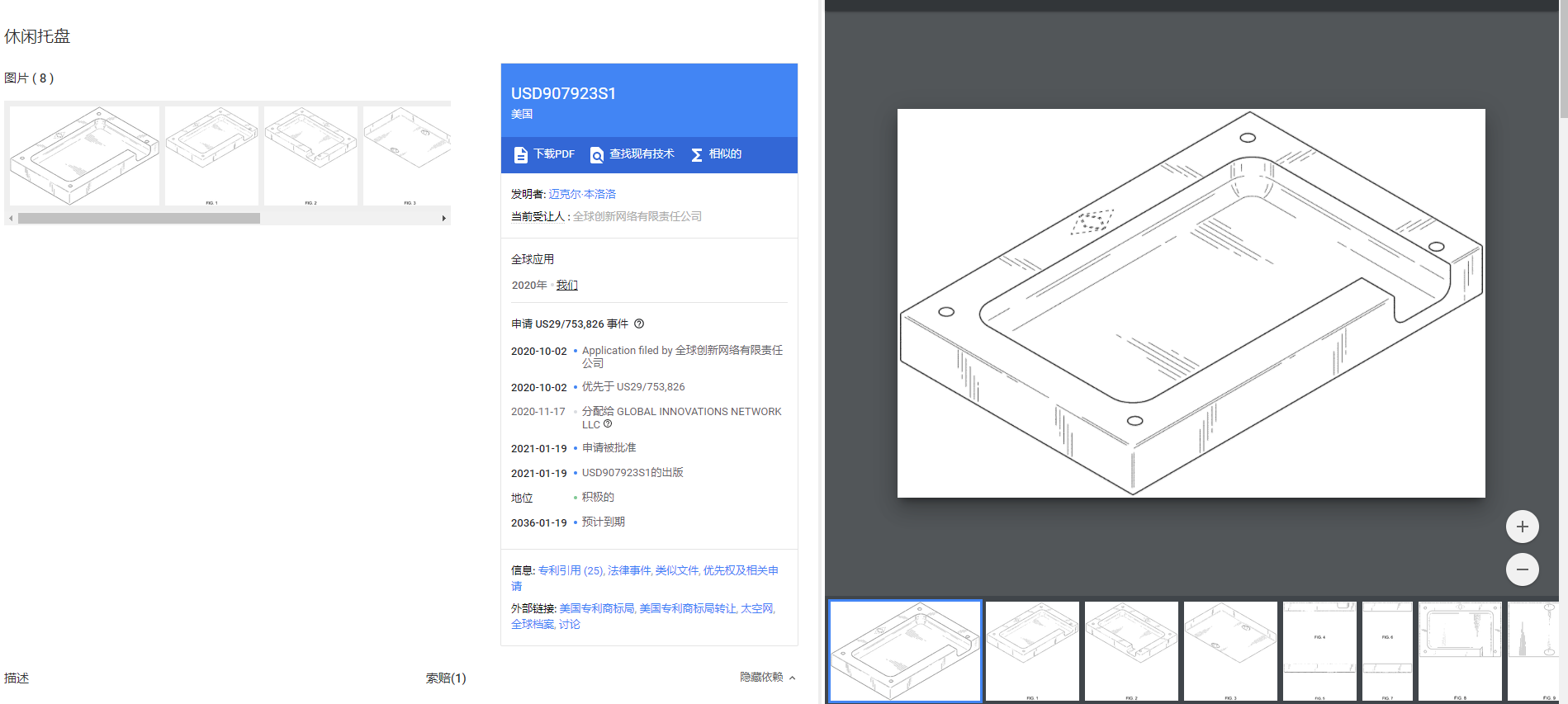Open 美国专利商标局转让 external link
The height and width of the screenshot is (704, 1568).
688,608
